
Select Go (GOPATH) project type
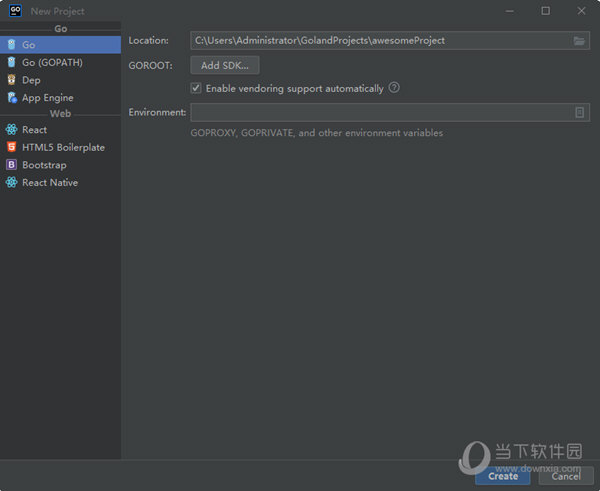pyautogui.click(x=60, y=62)
